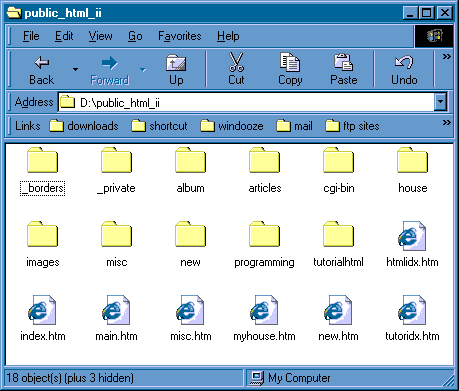
Task: Select the album folder
Action: [190, 171]
